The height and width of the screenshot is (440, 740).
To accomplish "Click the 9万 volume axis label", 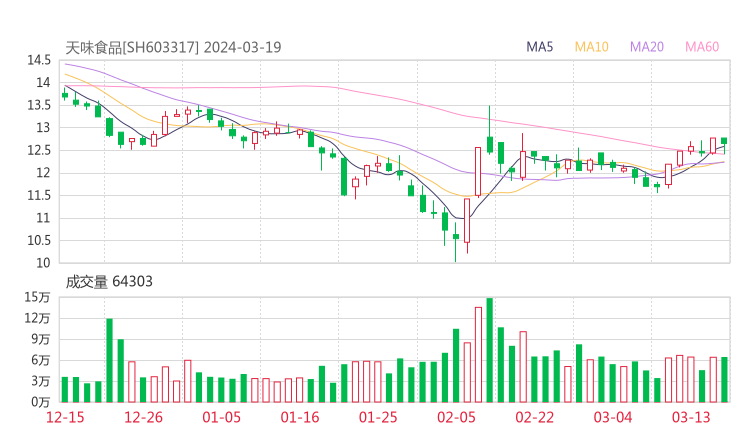I will tap(41, 339).
